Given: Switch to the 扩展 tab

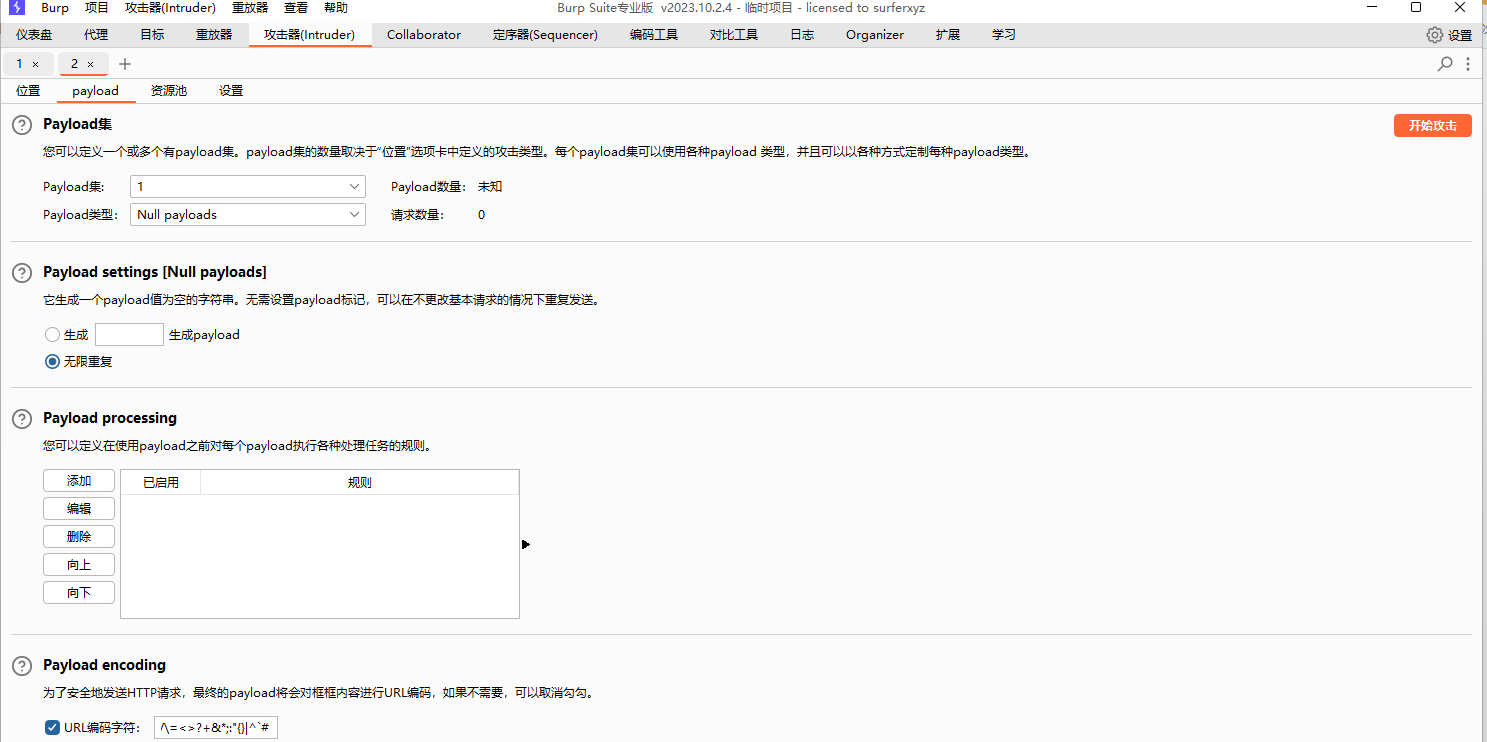Looking at the screenshot, I should (948, 35).
